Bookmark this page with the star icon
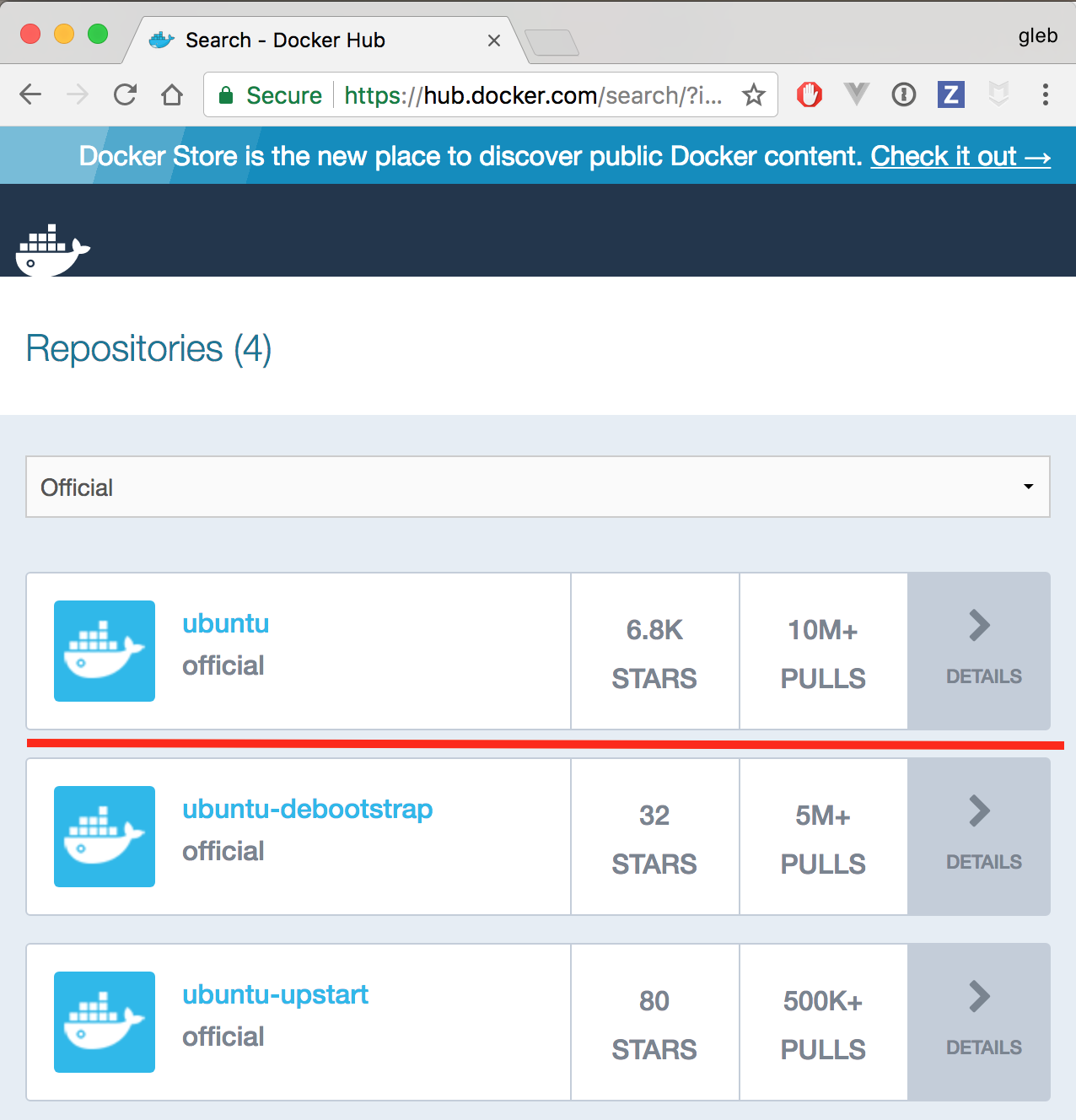The image size is (1076, 1120). coord(754,94)
